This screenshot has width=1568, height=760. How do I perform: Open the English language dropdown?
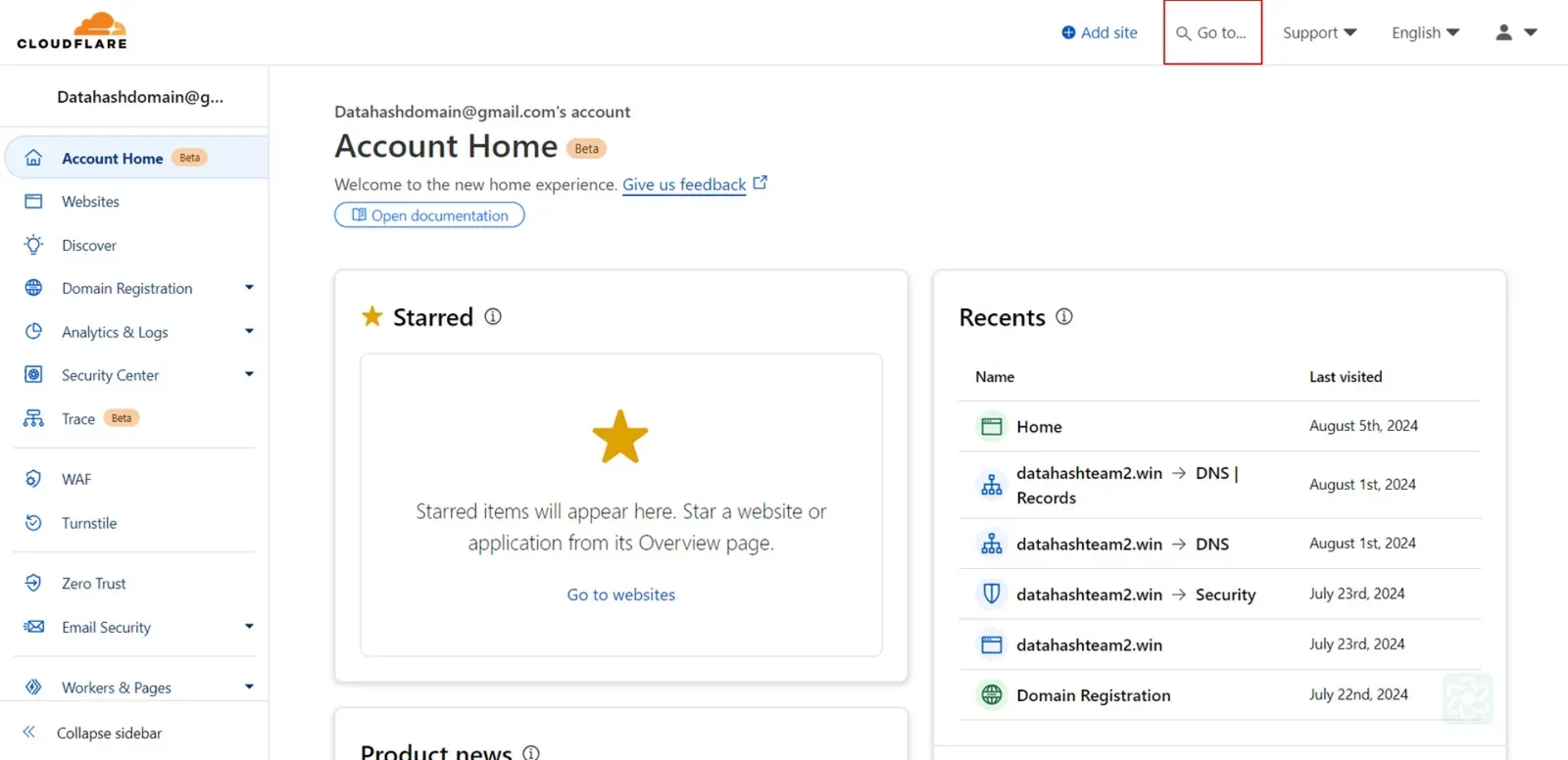click(x=1426, y=32)
